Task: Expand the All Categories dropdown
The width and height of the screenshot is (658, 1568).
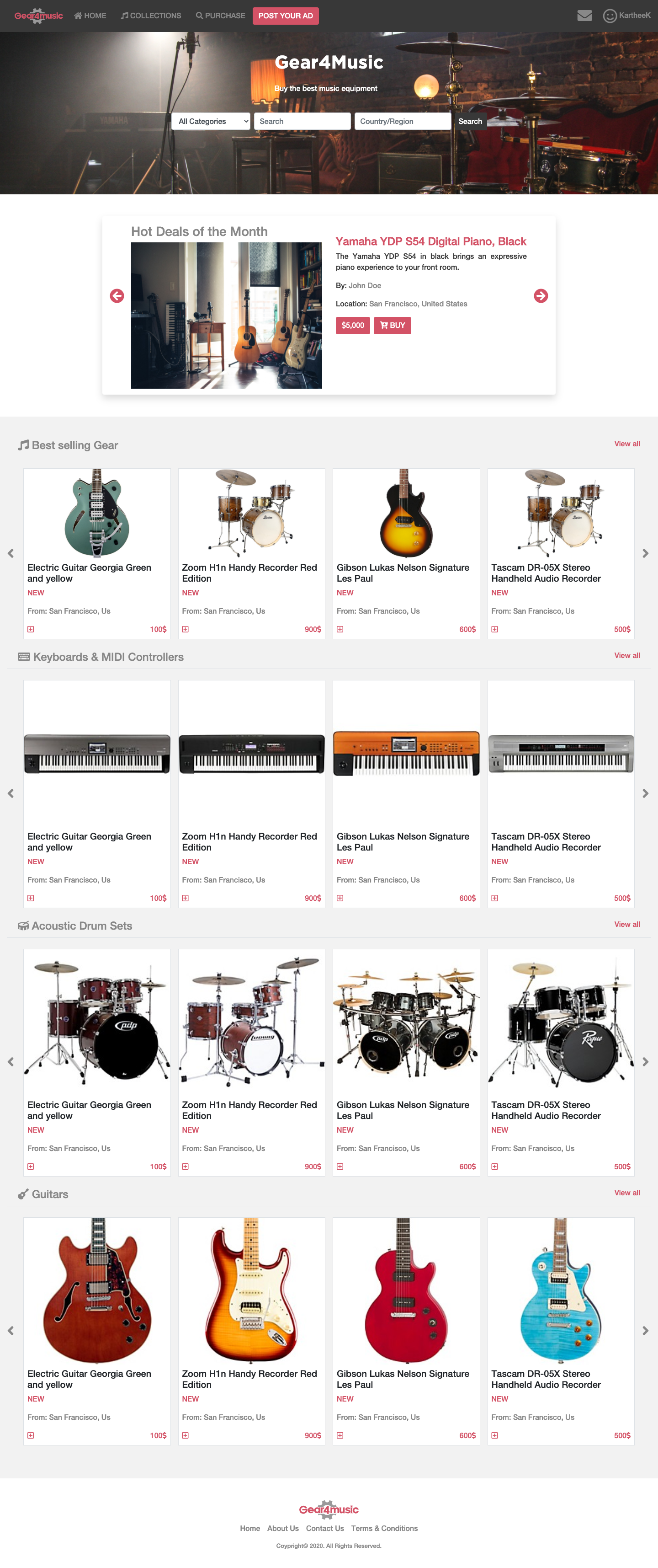Action: click(211, 121)
